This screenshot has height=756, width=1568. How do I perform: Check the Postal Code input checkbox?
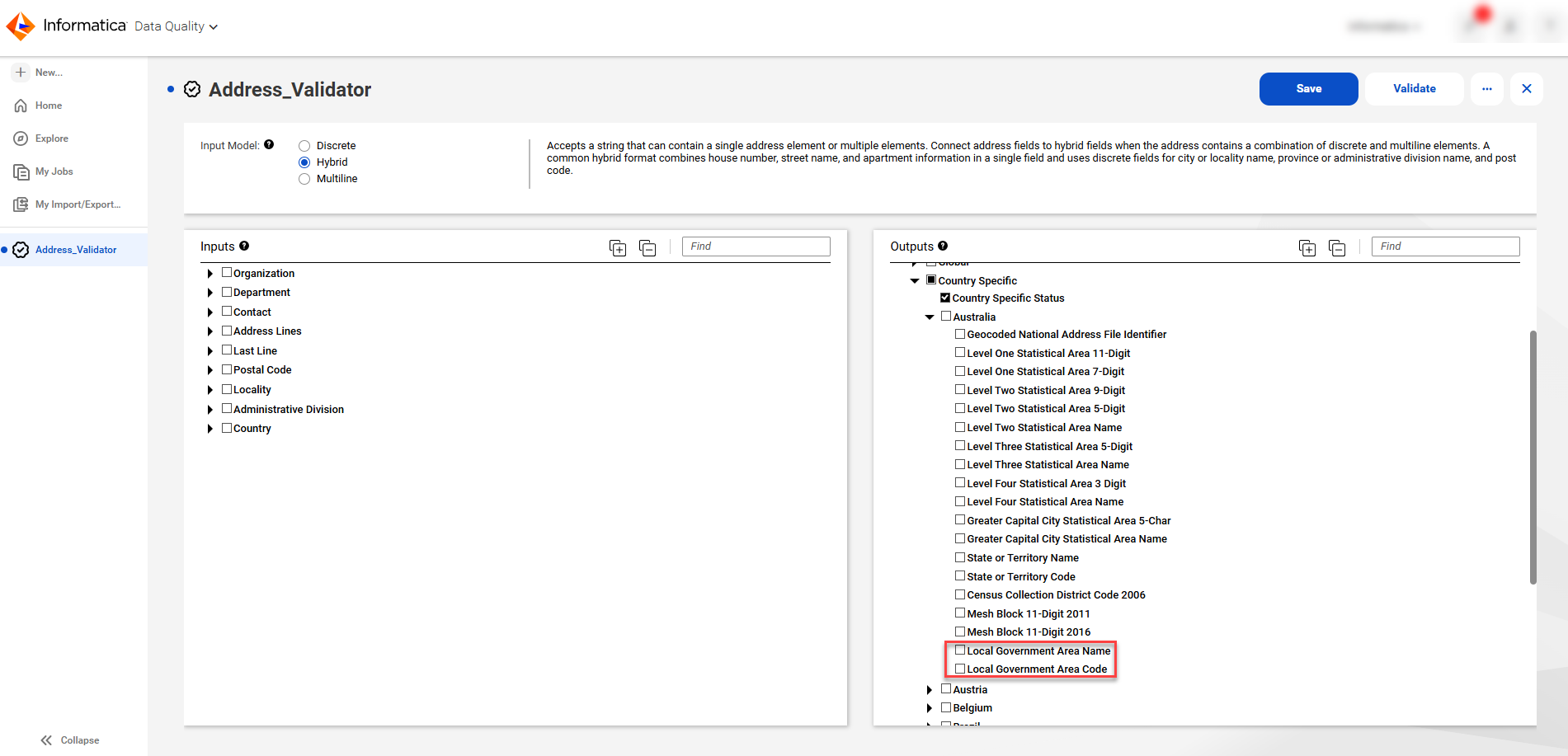pos(227,369)
